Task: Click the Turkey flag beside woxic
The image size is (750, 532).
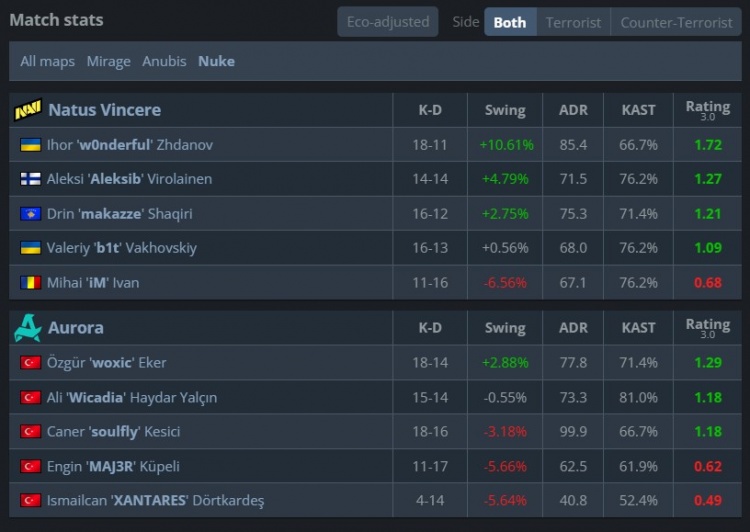Action: pos(30,363)
